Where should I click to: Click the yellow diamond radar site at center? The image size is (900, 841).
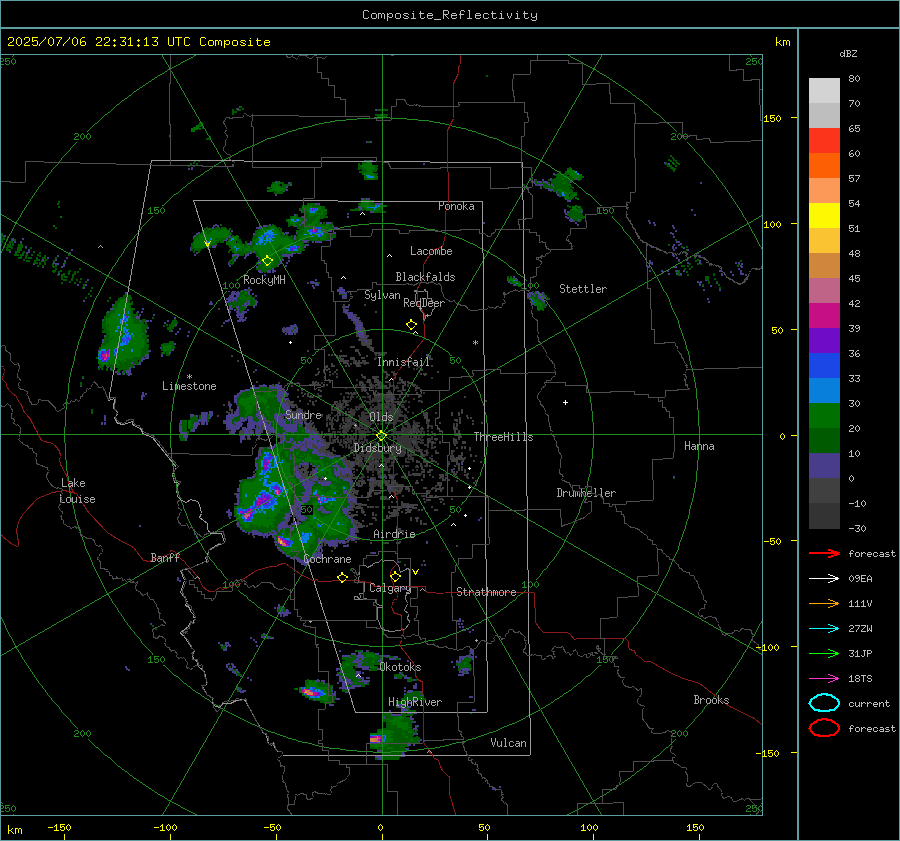tap(382, 436)
